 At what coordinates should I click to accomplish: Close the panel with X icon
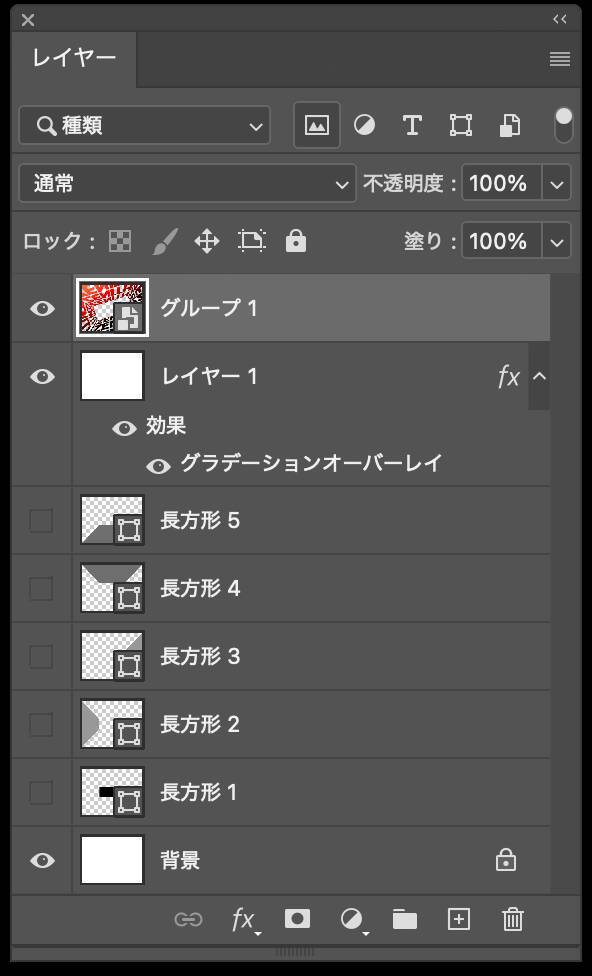(28, 20)
